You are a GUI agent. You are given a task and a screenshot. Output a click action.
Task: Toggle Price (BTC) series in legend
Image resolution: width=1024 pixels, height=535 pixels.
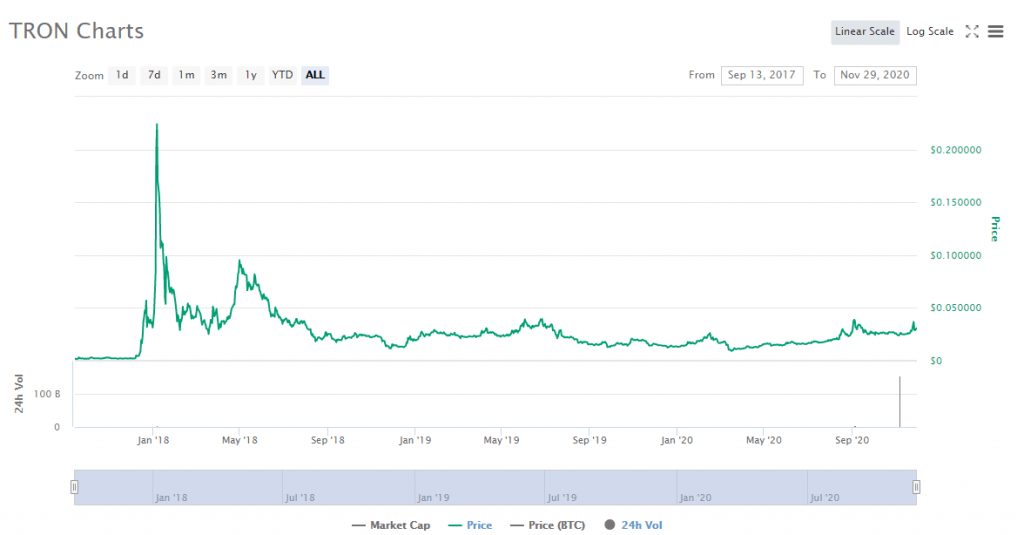[550, 525]
